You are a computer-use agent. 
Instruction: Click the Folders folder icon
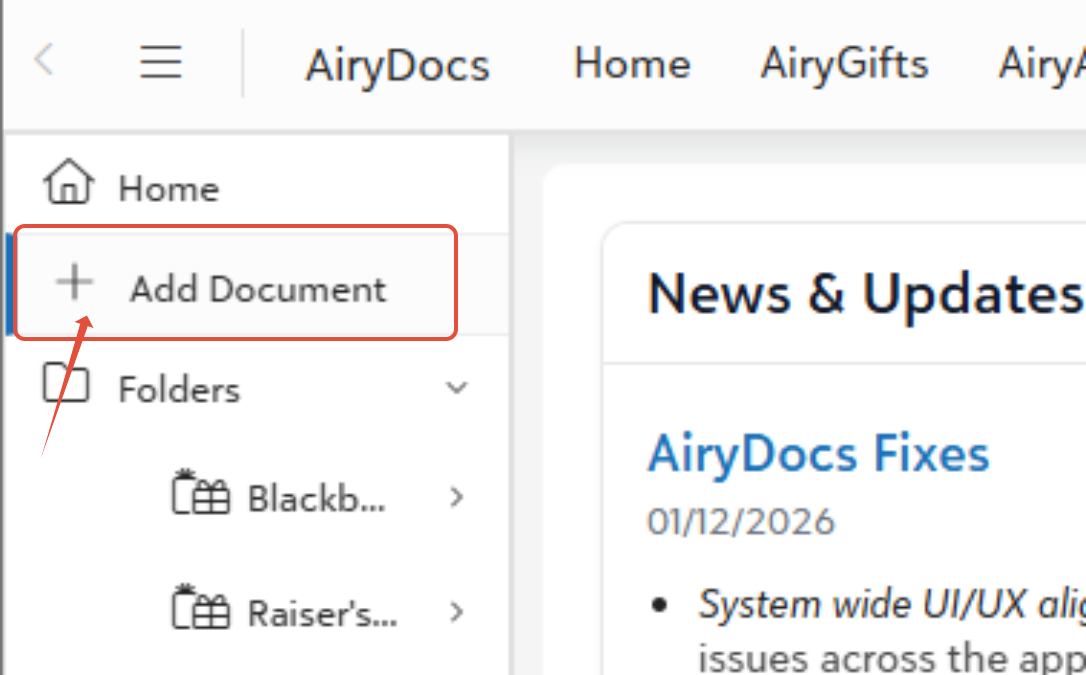[66, 382]
